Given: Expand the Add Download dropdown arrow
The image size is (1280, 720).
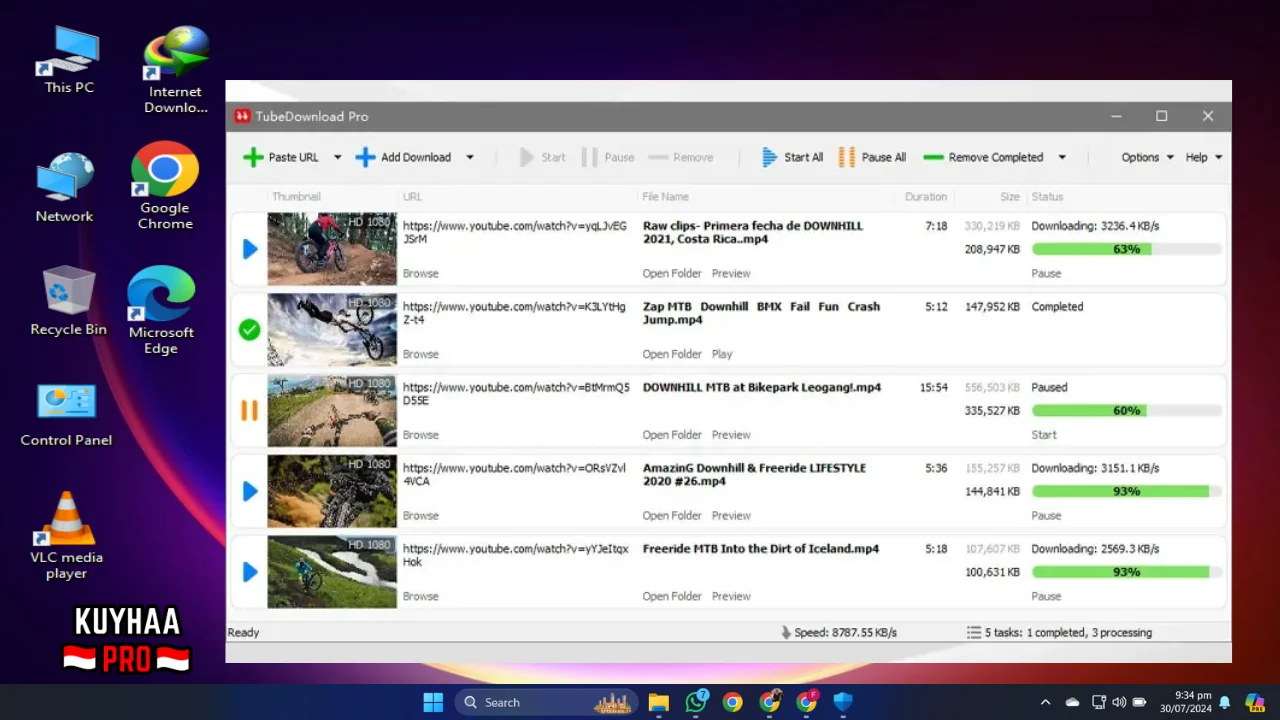Looking at the screenshot, I should (x=469, y=157).
